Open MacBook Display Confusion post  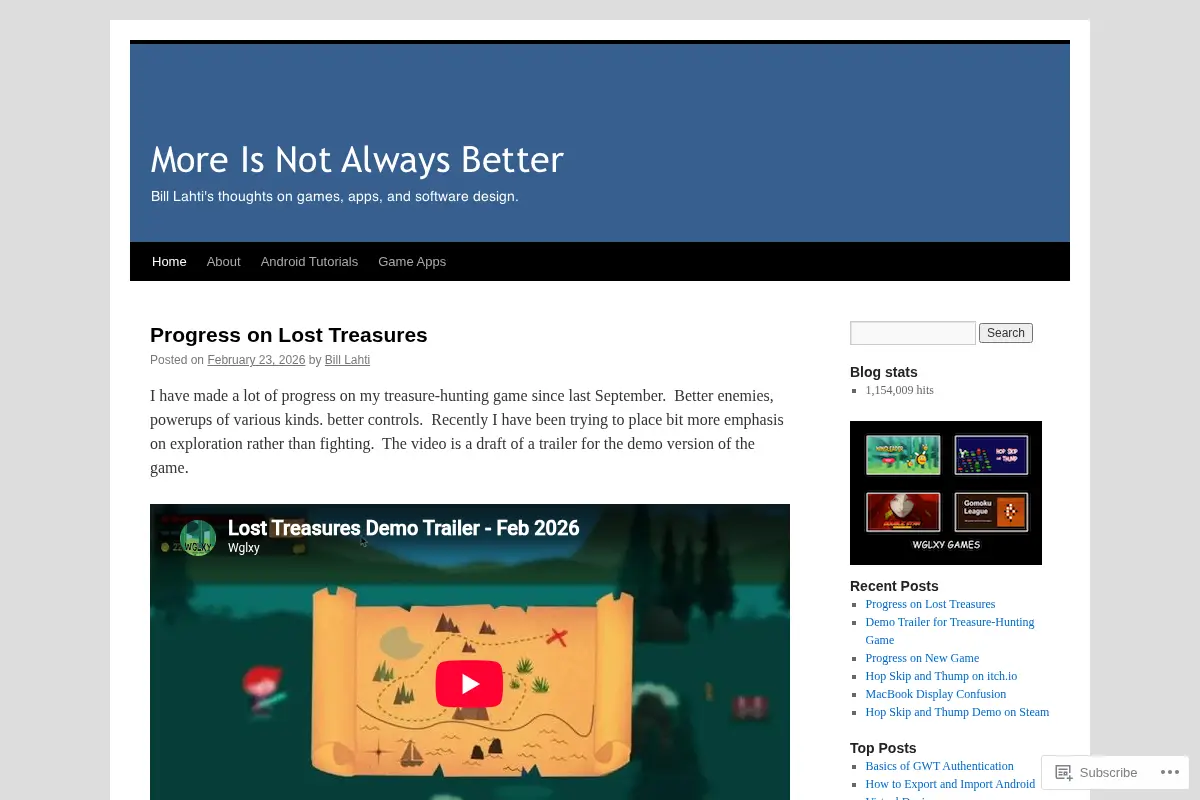point(936,694)
